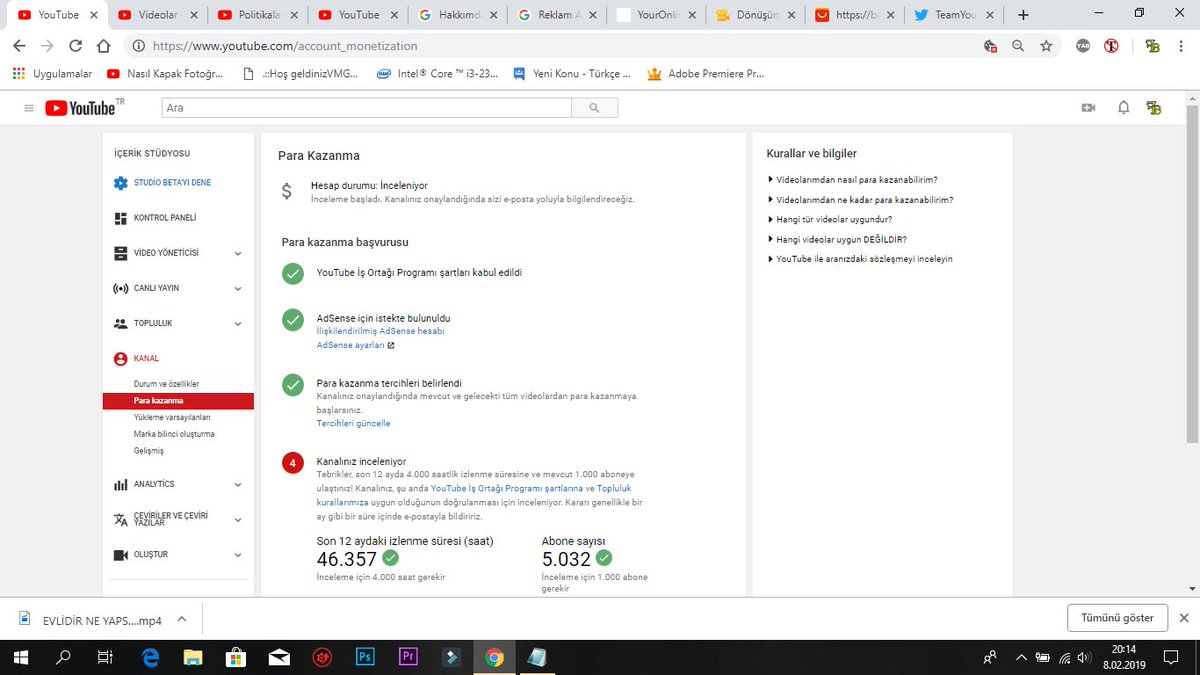1200x675 pixels.
Task: Click the search magnifier button
Action: click(595, 108)
